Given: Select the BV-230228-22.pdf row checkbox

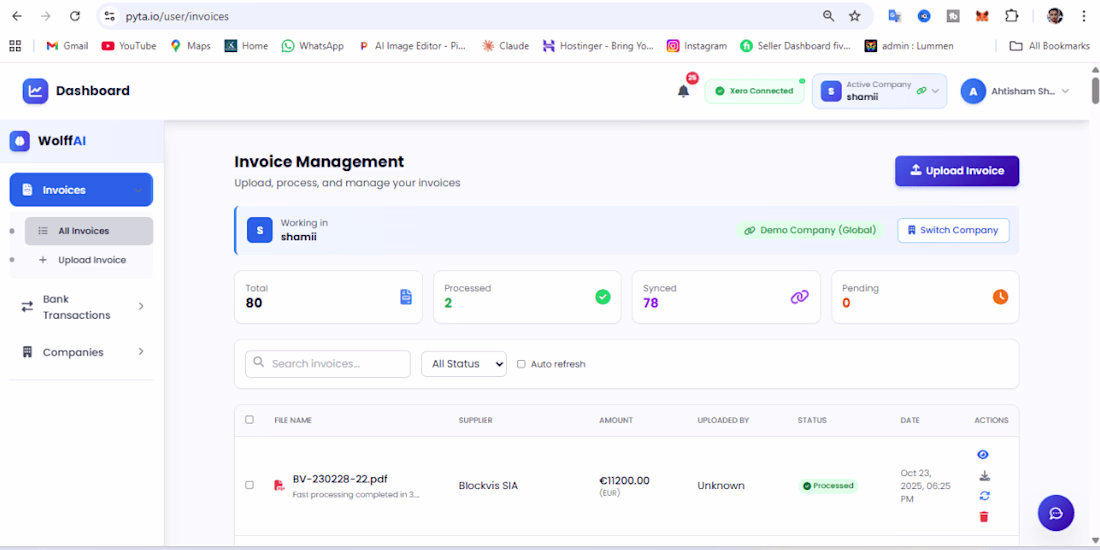Looking at the screenshot, I should 250,485.
